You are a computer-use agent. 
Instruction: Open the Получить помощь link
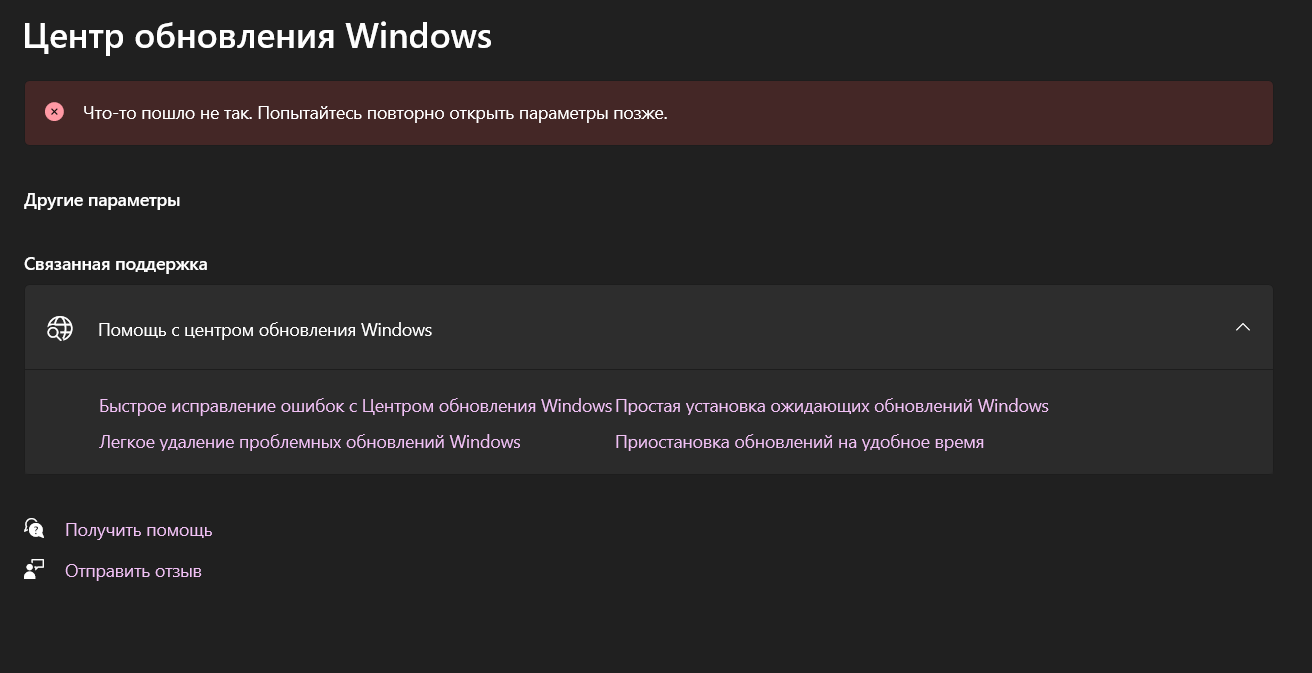point(138,530)
